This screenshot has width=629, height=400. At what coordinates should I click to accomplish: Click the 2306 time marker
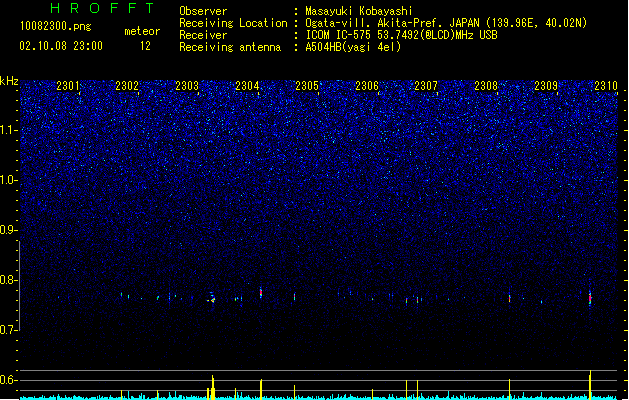tap(367, 86)
